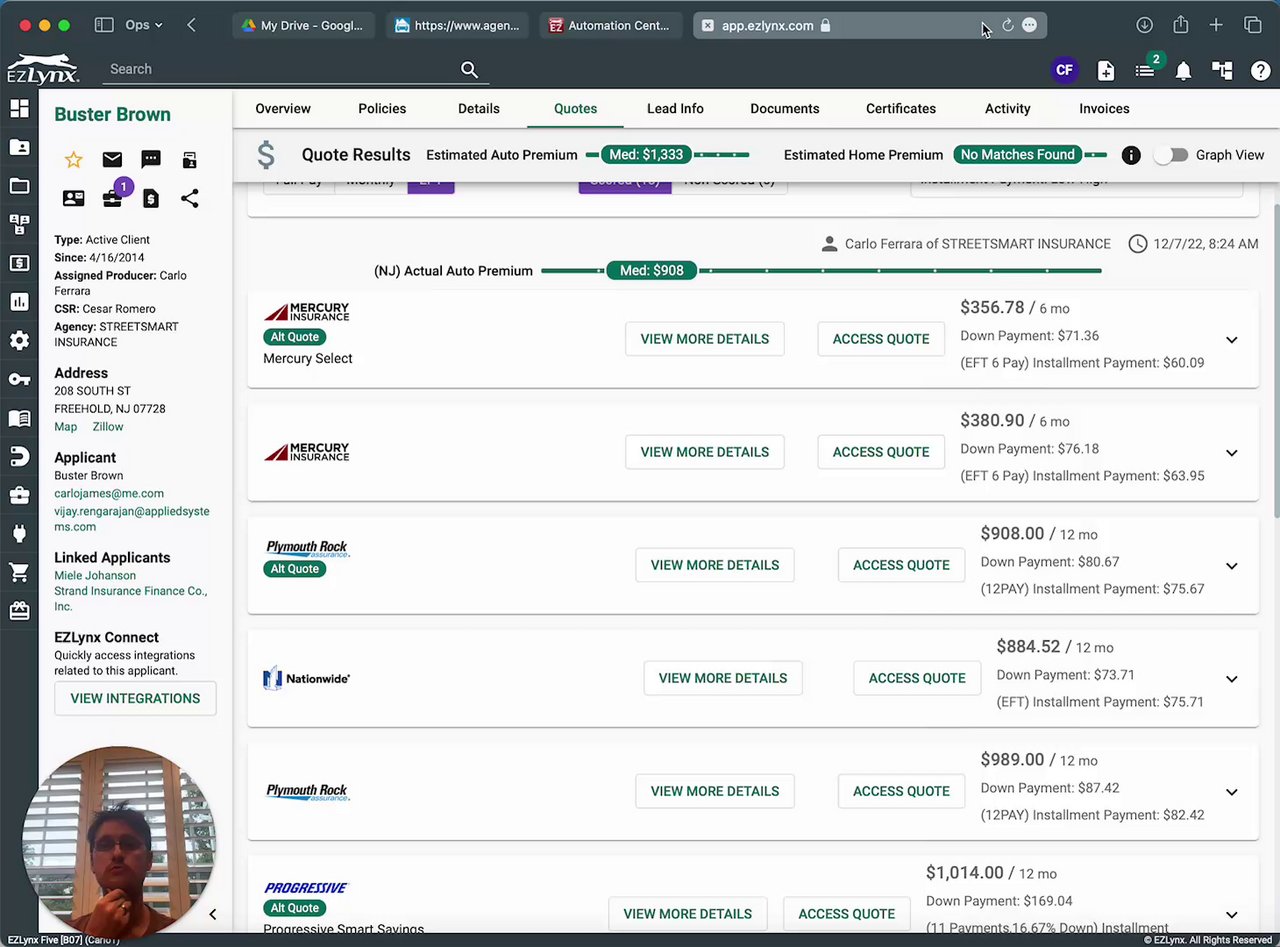Click the browser share icon

coord(1180,25)
